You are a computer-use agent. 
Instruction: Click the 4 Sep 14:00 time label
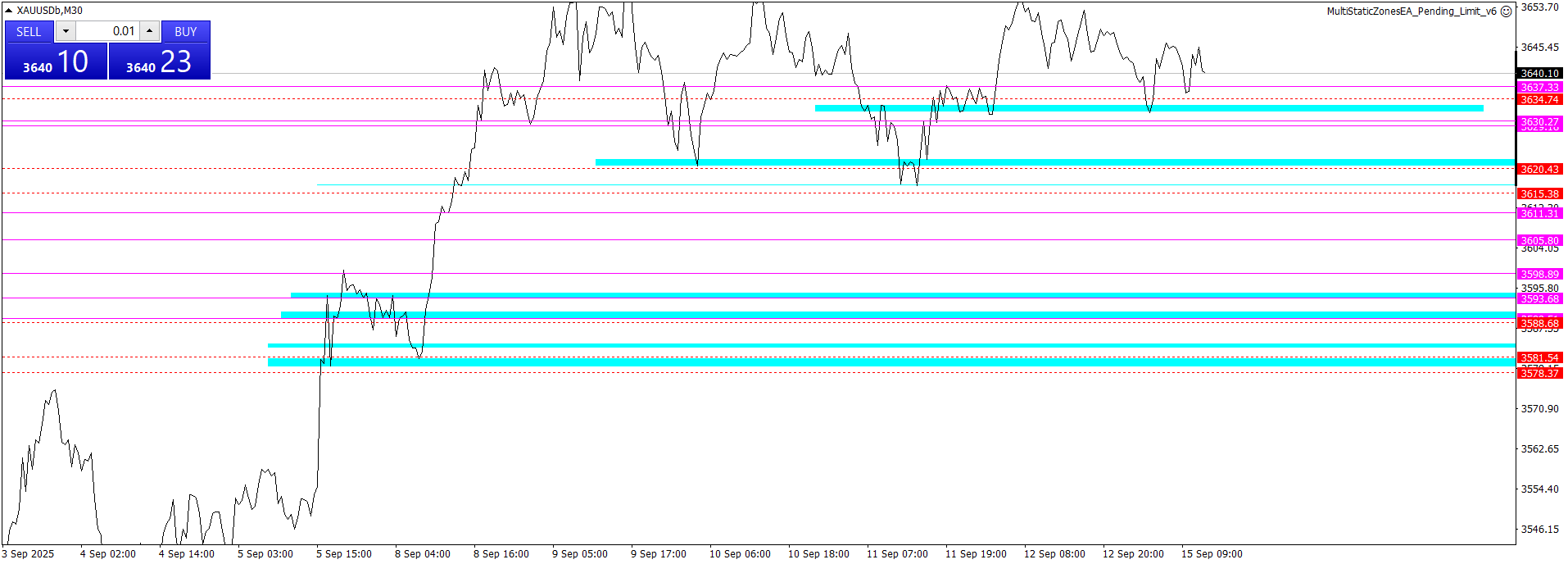[187, 554]
